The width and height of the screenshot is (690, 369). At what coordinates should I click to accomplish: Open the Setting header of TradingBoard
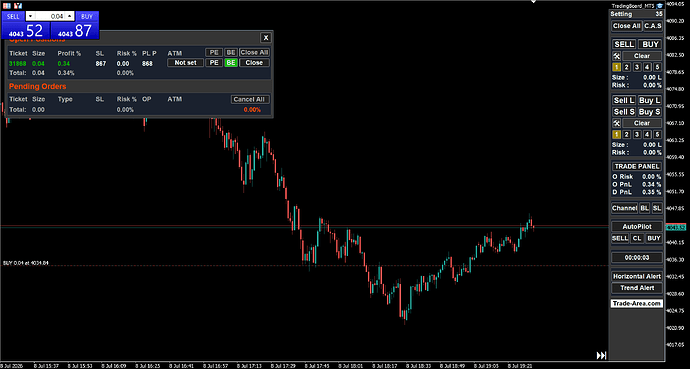pyautogui.click(x=636, y=14)
